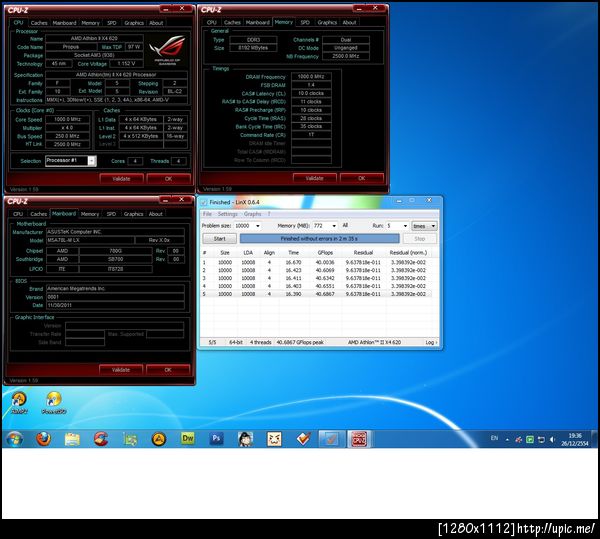Open the Log link in LinX status bar

(431, 342)
